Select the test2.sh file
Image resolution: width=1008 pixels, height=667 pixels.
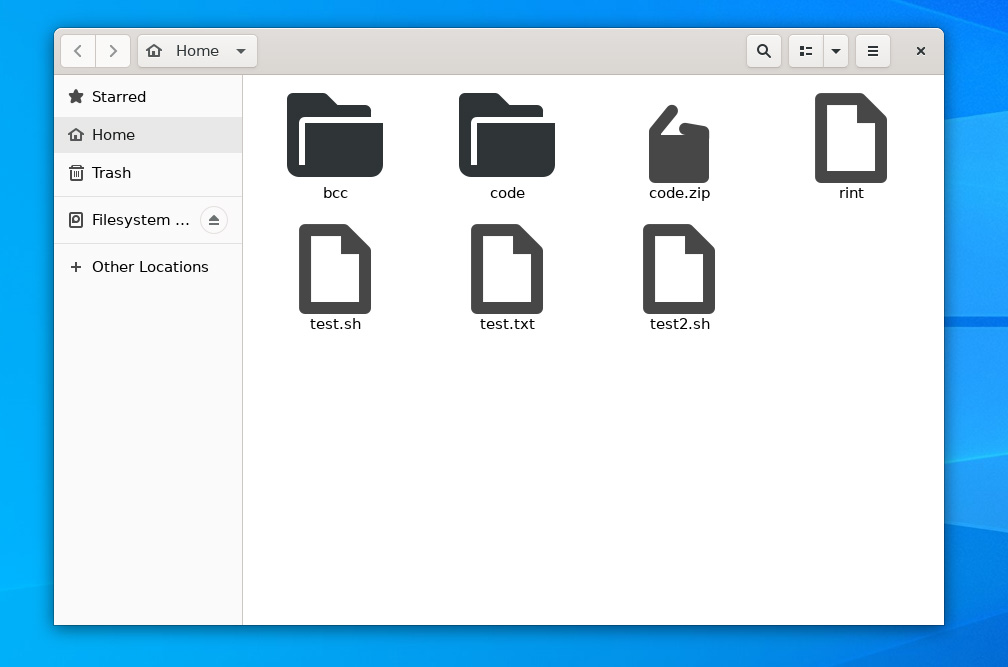[x=679, y=269]
